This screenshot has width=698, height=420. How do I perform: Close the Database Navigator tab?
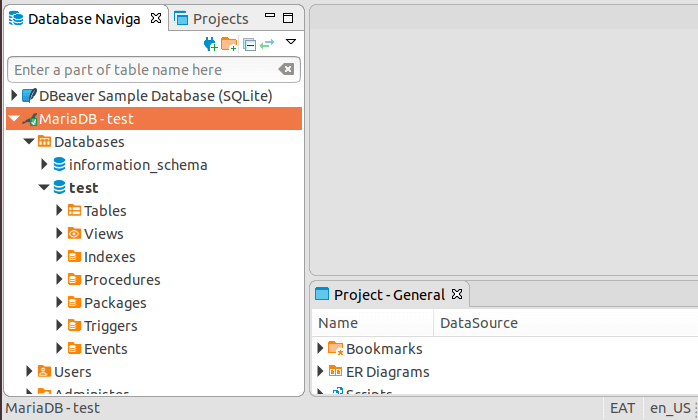[x=156, y=18]
